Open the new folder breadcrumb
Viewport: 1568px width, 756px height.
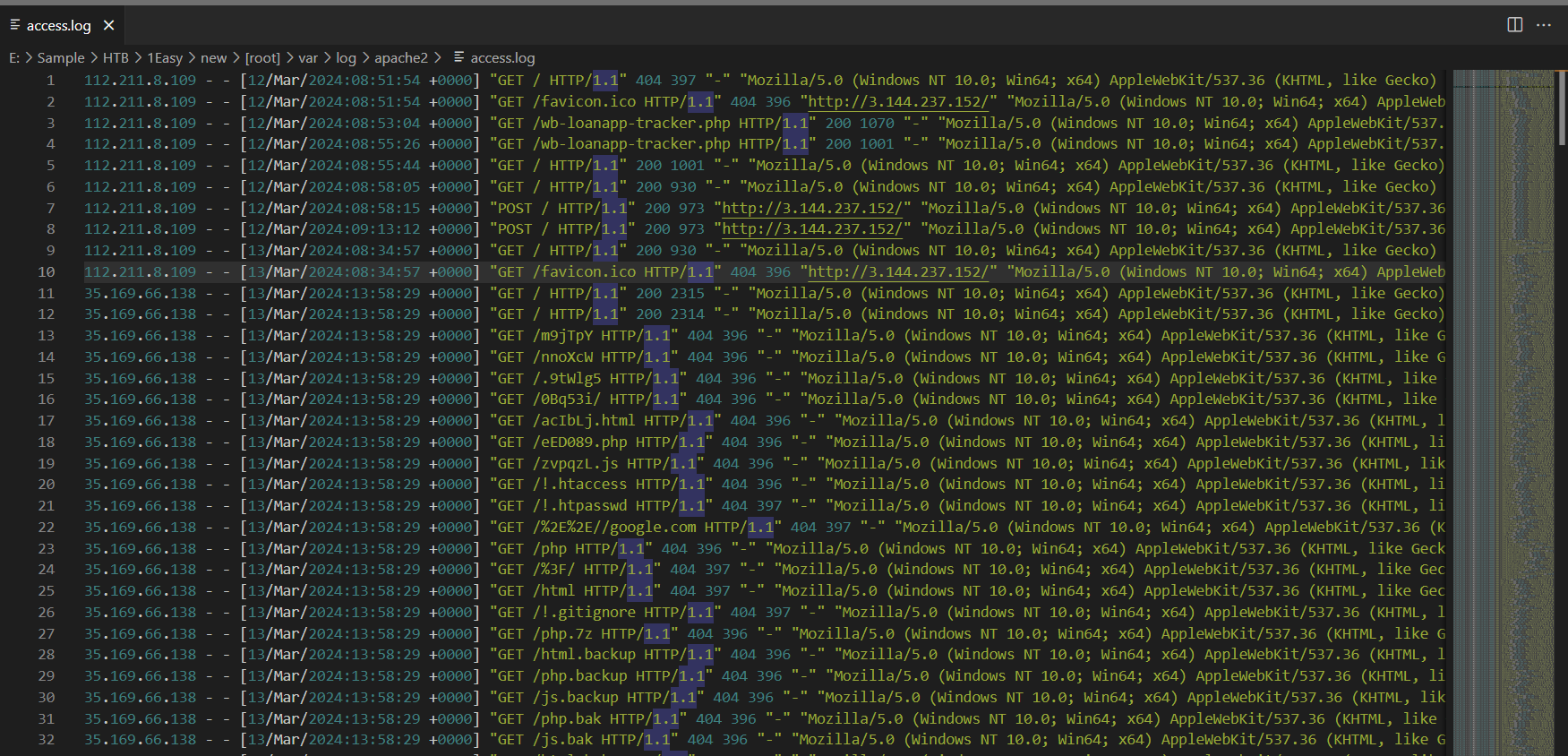click(213, 58)
